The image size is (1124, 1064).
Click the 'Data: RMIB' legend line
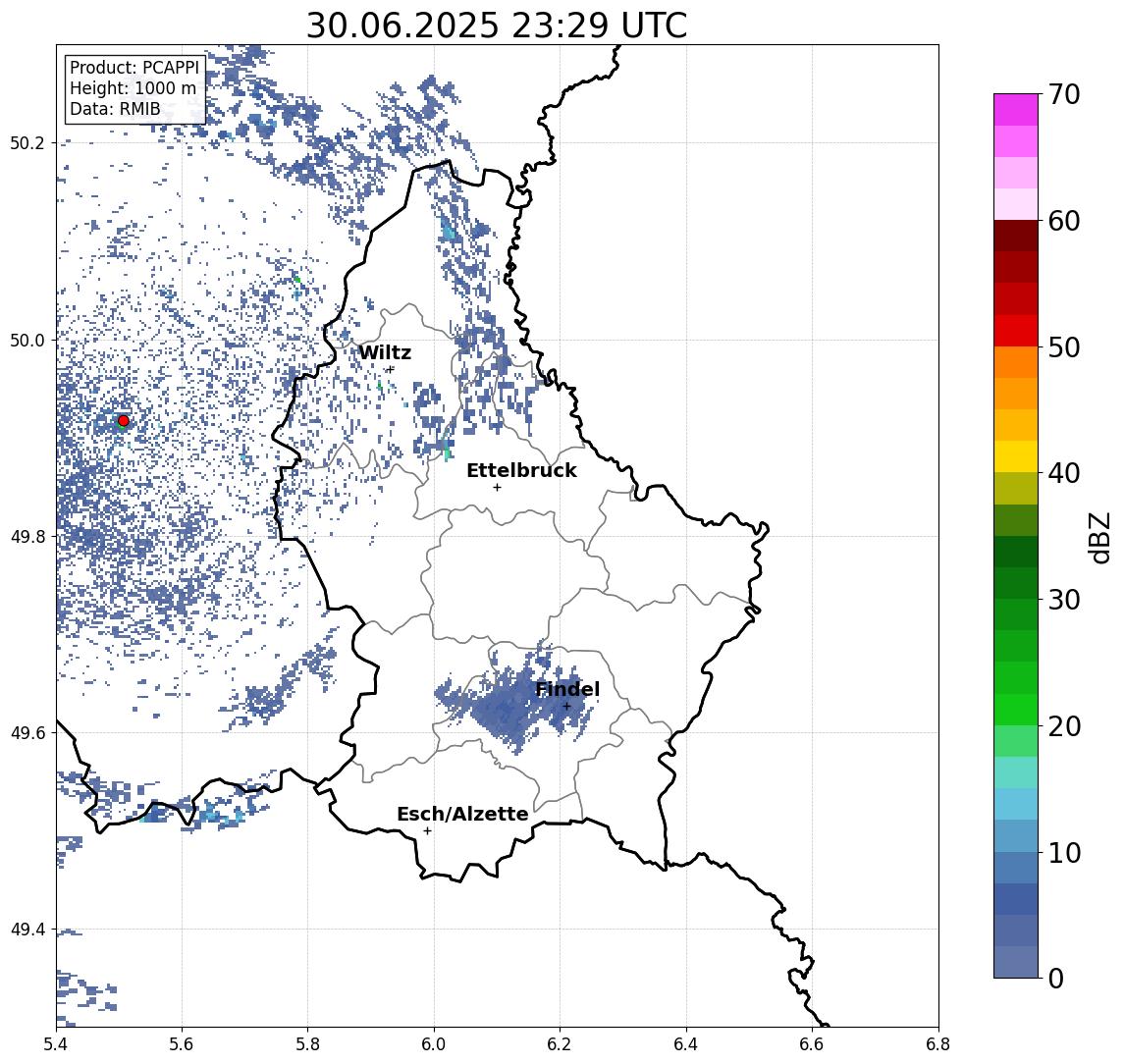[x=115, y=110]
